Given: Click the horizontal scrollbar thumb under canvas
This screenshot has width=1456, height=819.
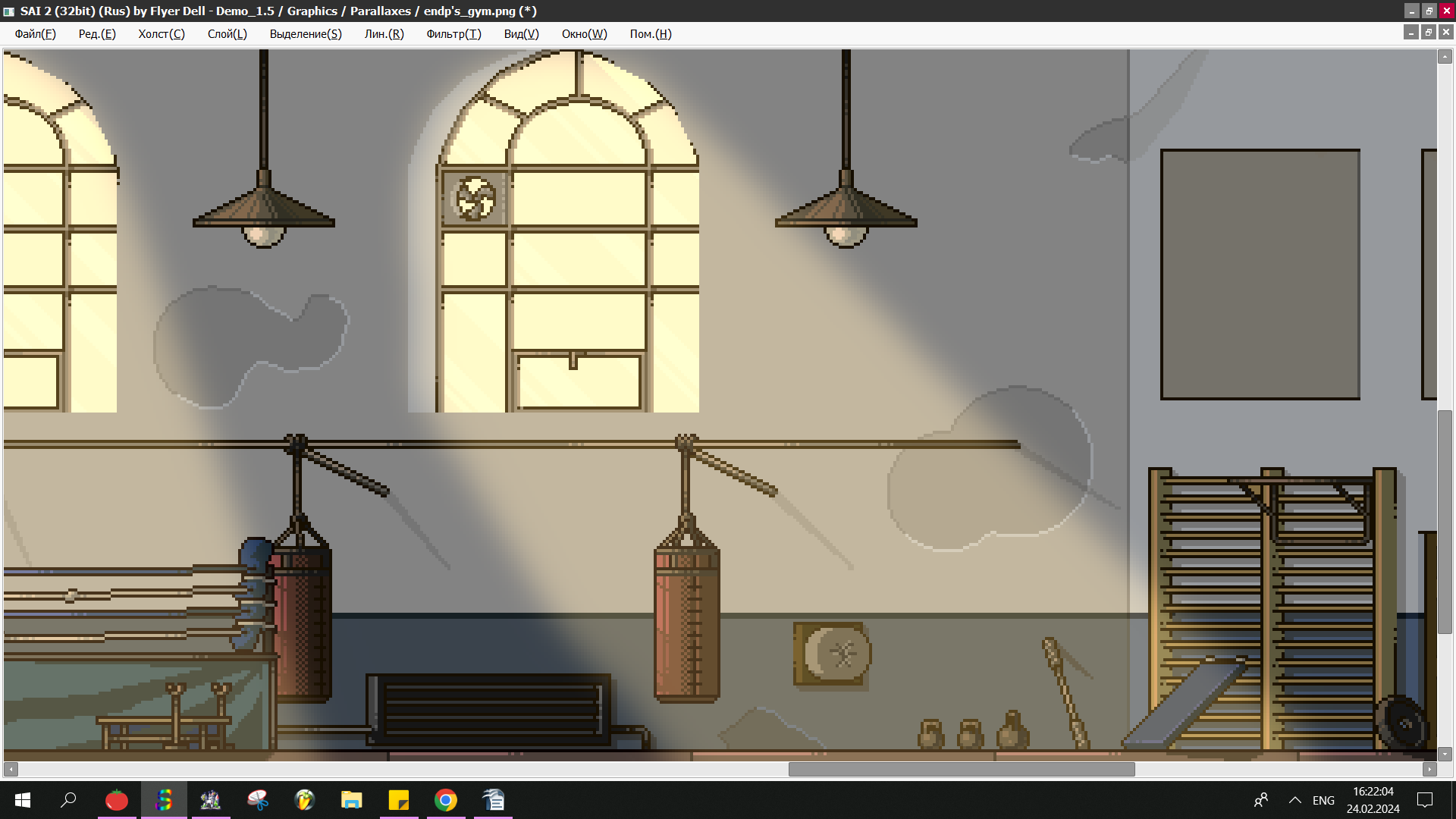Looking at the screenshot, I should (961, 769).
